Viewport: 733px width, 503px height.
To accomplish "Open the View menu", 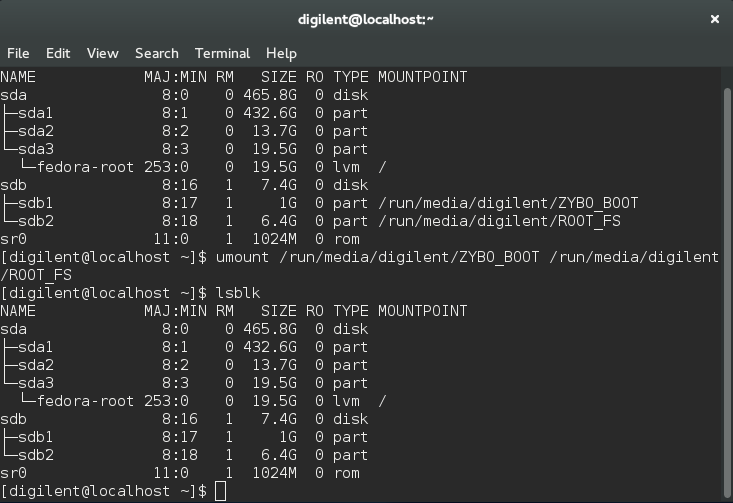I will pos(102,53).
